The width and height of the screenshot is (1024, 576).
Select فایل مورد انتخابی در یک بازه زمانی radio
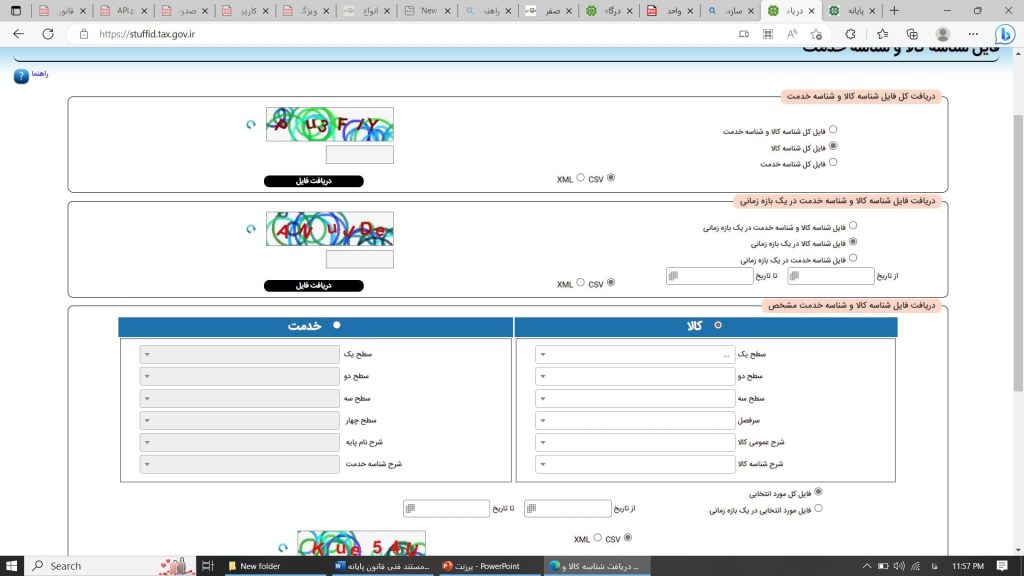tap(818, 509)
